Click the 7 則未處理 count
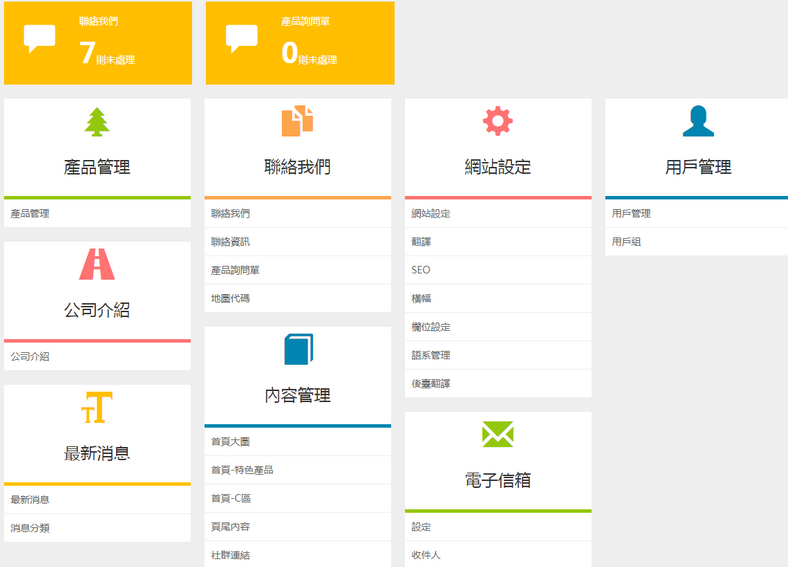The width and height of the screenshot is (788, 567). [x=106, y=54]
